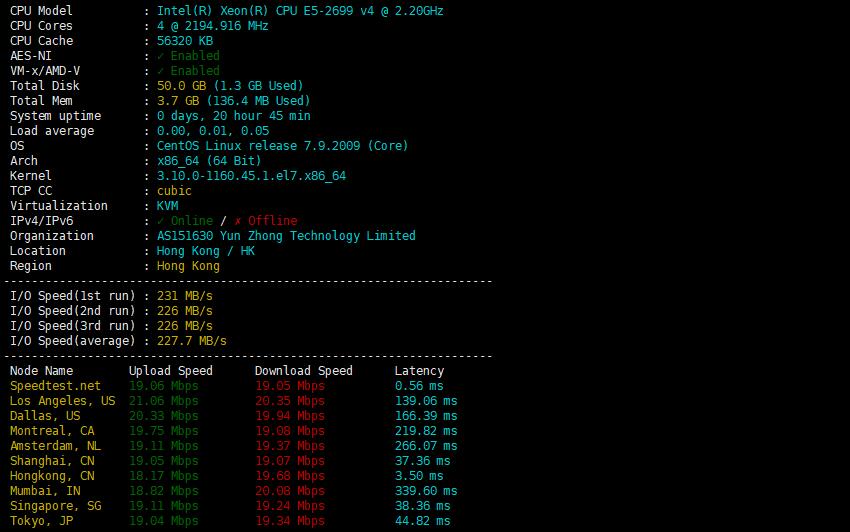Click the CPU model text Intel(R) Xeon(R) E5-2699

click(300, 11)
